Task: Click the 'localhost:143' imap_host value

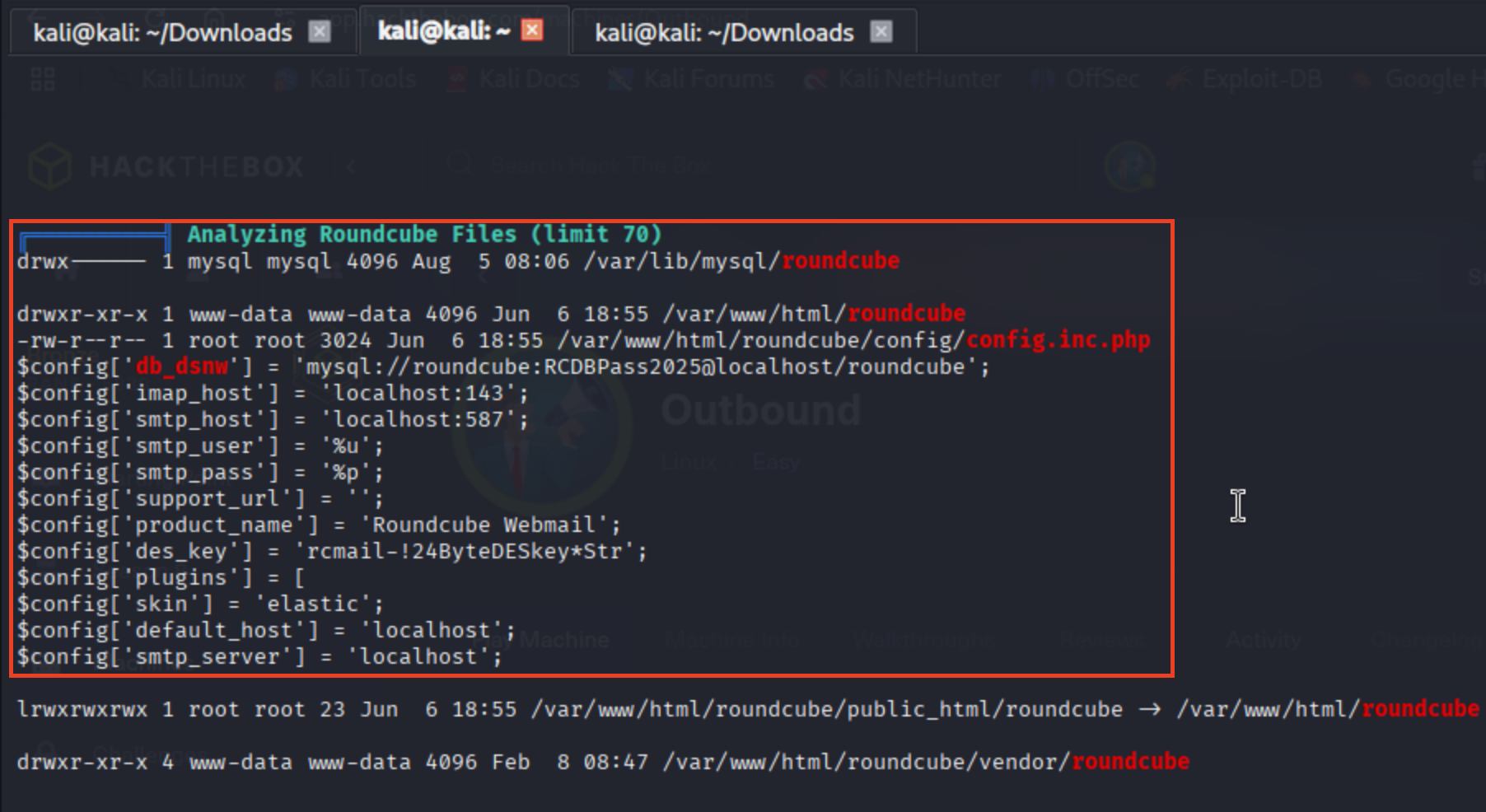Action: tap(424, 393)
